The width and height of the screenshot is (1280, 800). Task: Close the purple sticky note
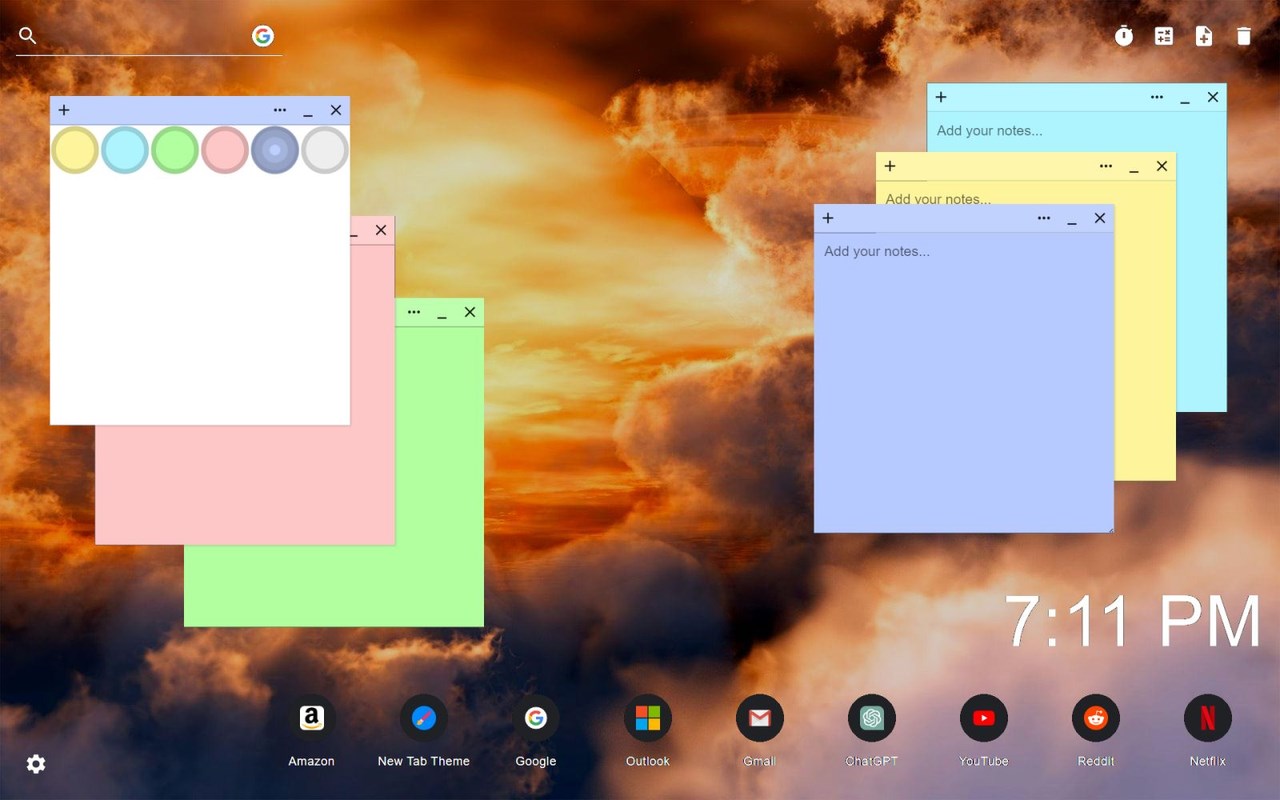[x=1100, y=218]
